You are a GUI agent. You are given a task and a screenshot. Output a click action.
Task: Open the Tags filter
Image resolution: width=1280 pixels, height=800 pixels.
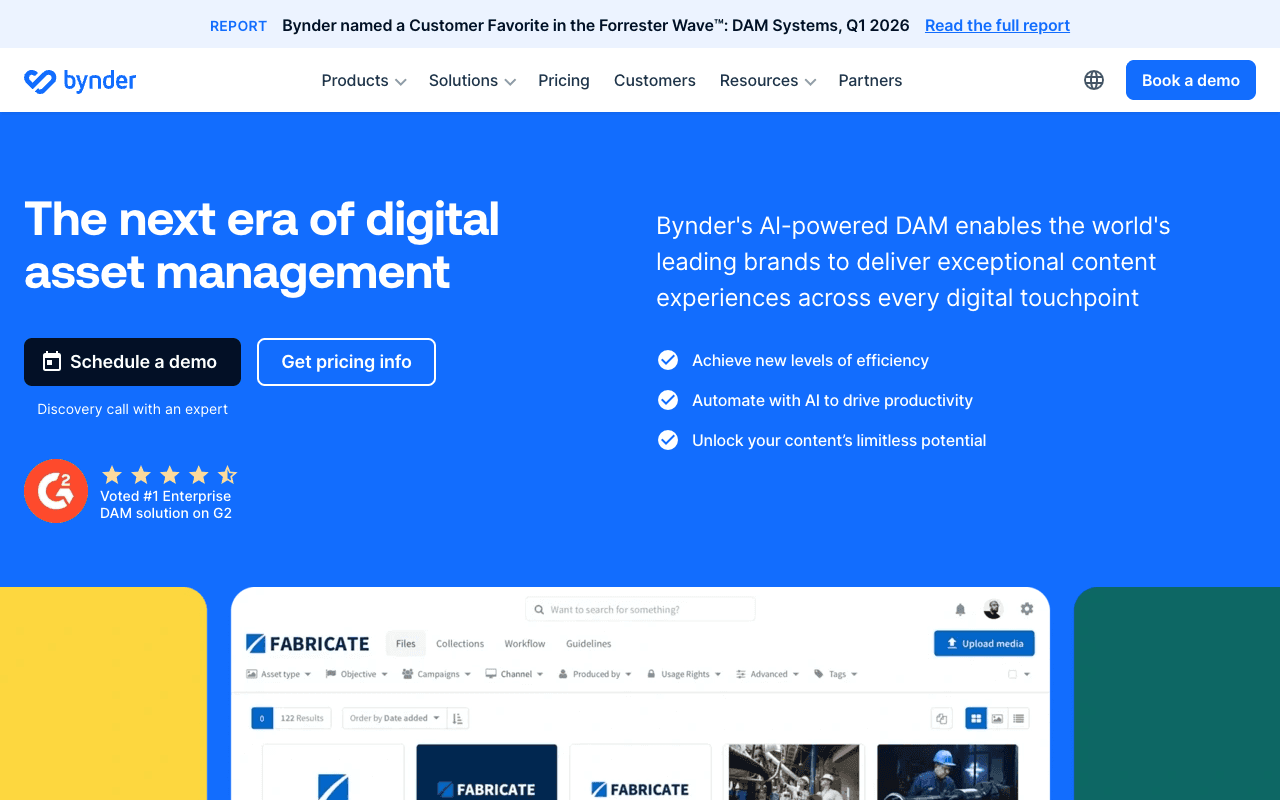click(836, 674)
